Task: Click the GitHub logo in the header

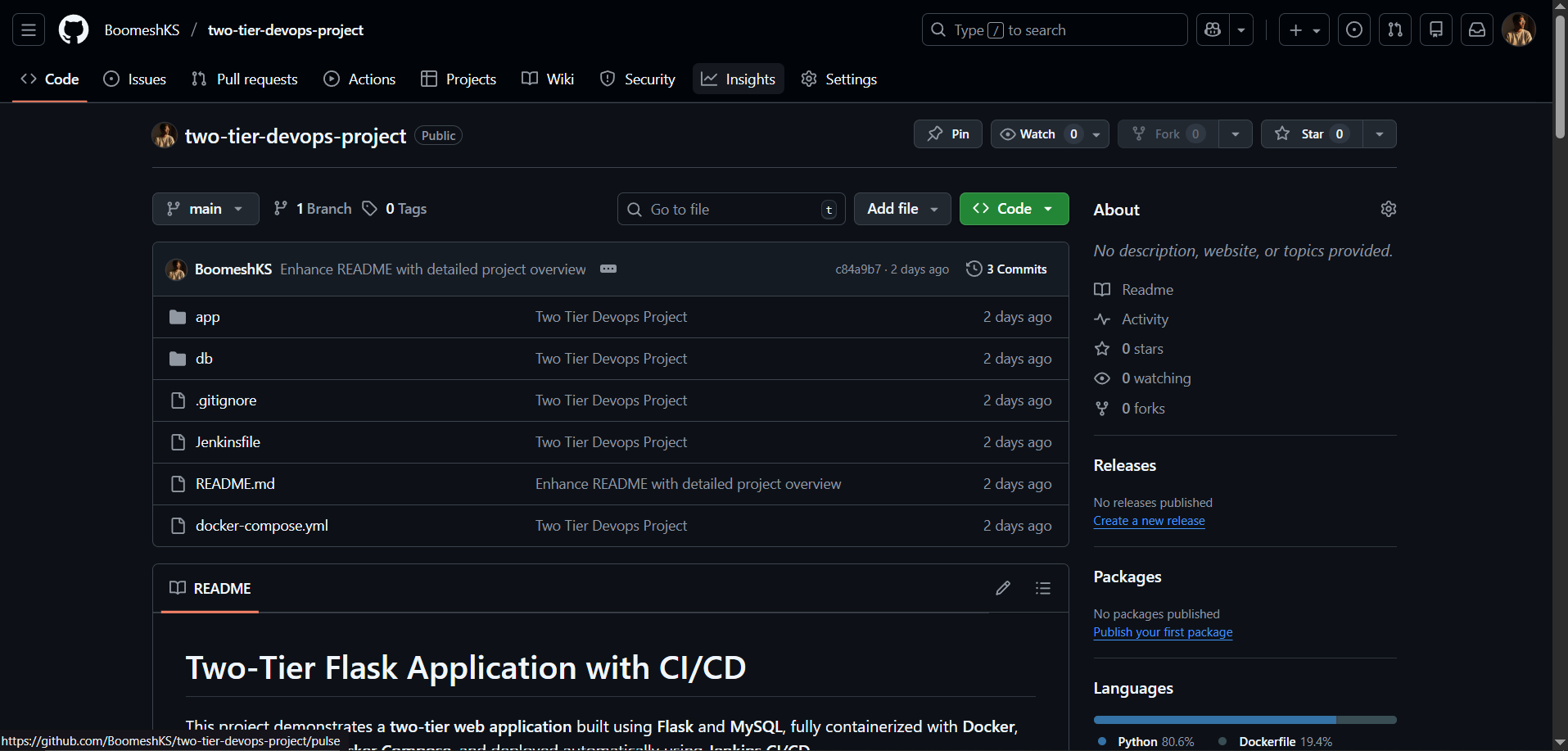Action: (73, 29)
